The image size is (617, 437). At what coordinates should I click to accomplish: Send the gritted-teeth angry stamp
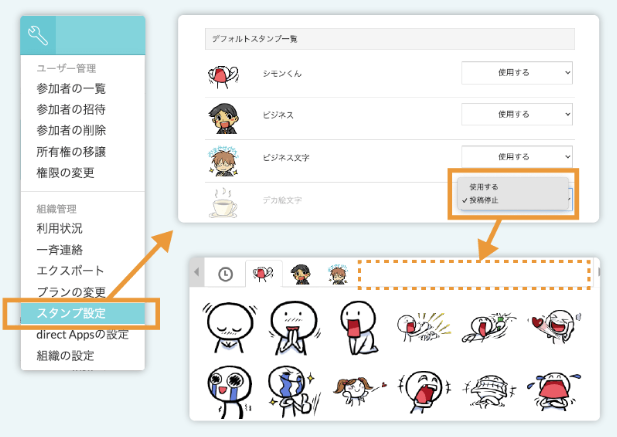point(488,392)
